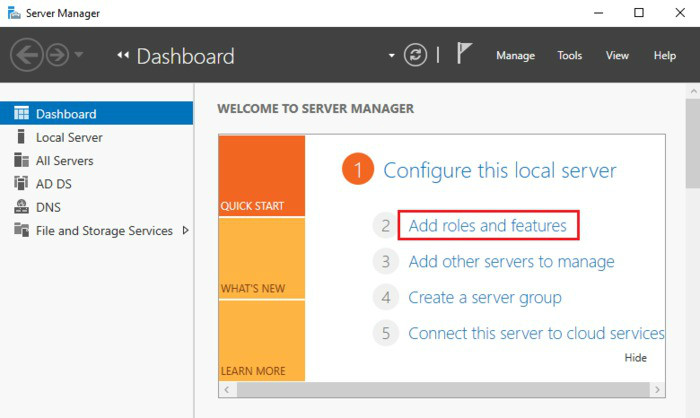
Task: Click Add other servers to manage
Action: point(511,262)
